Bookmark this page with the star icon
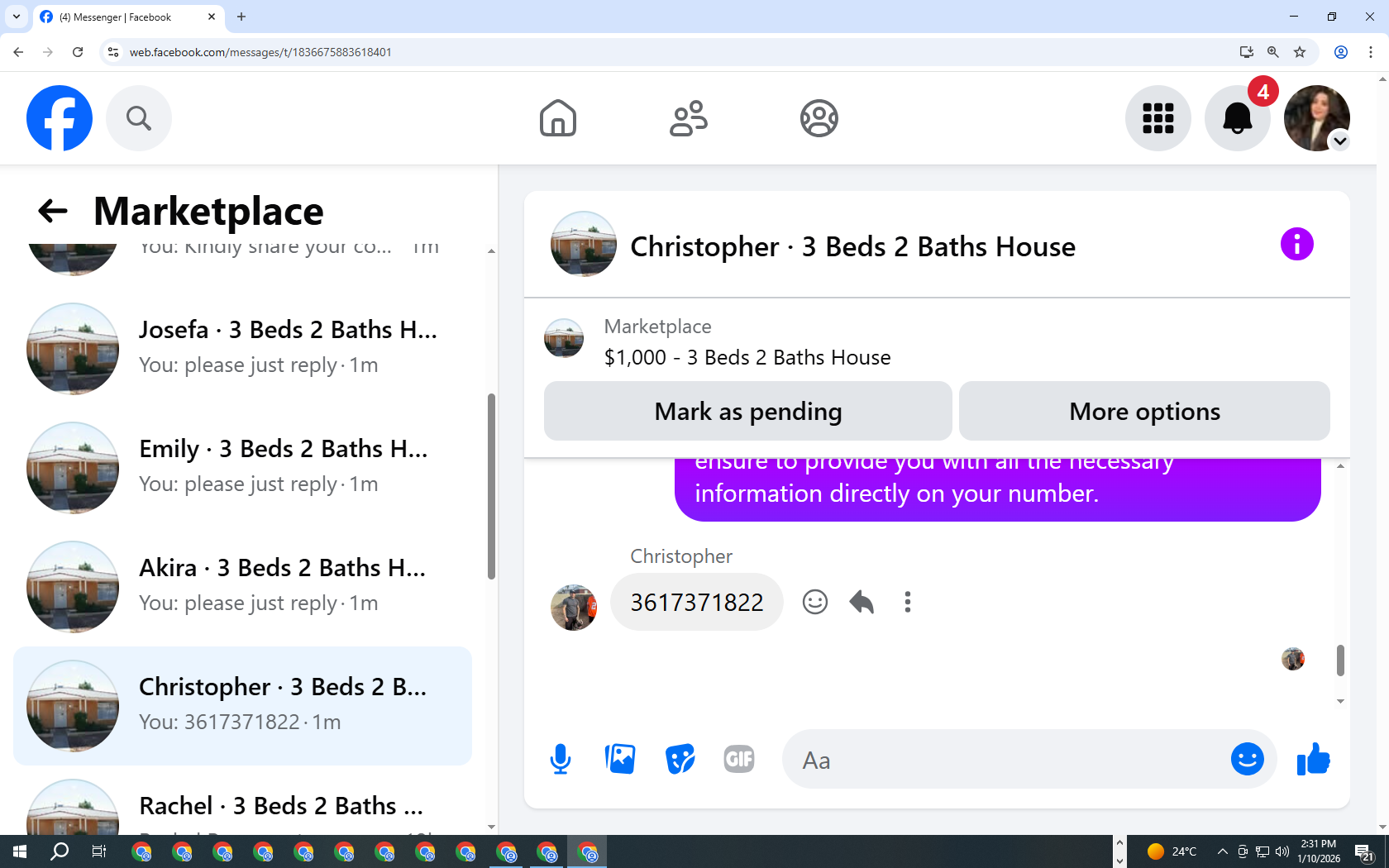 pyautogui.click(x=1300, y=52)
